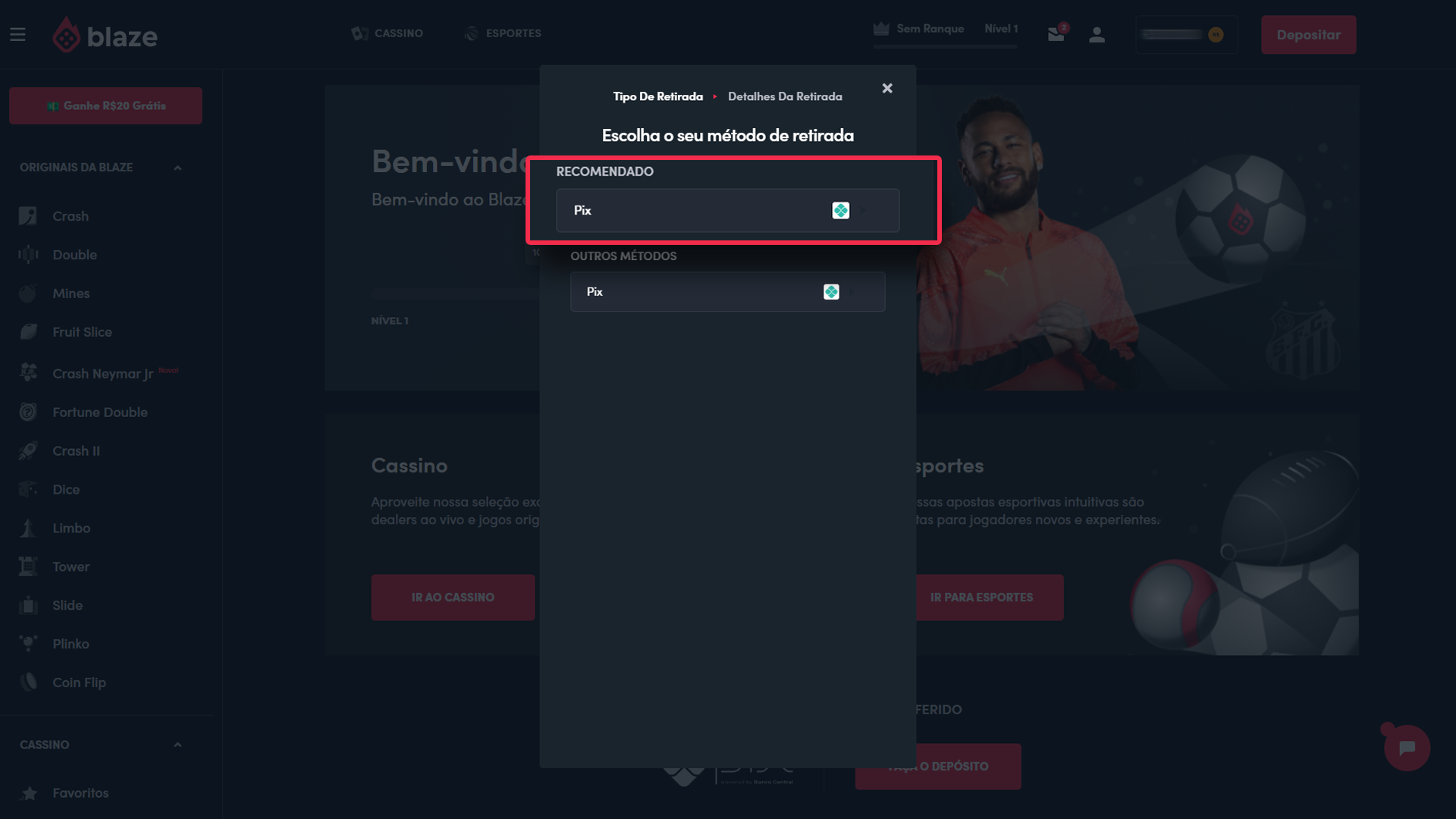Screen dimensions: 1456x819
Task: Click the user profile icon
Action: pyautogui.click(x=1096, y=35)
